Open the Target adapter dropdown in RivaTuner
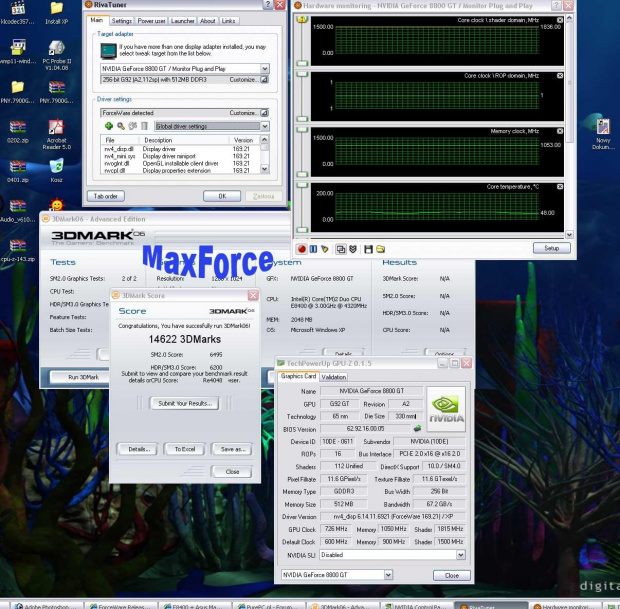 coord(265,68)
